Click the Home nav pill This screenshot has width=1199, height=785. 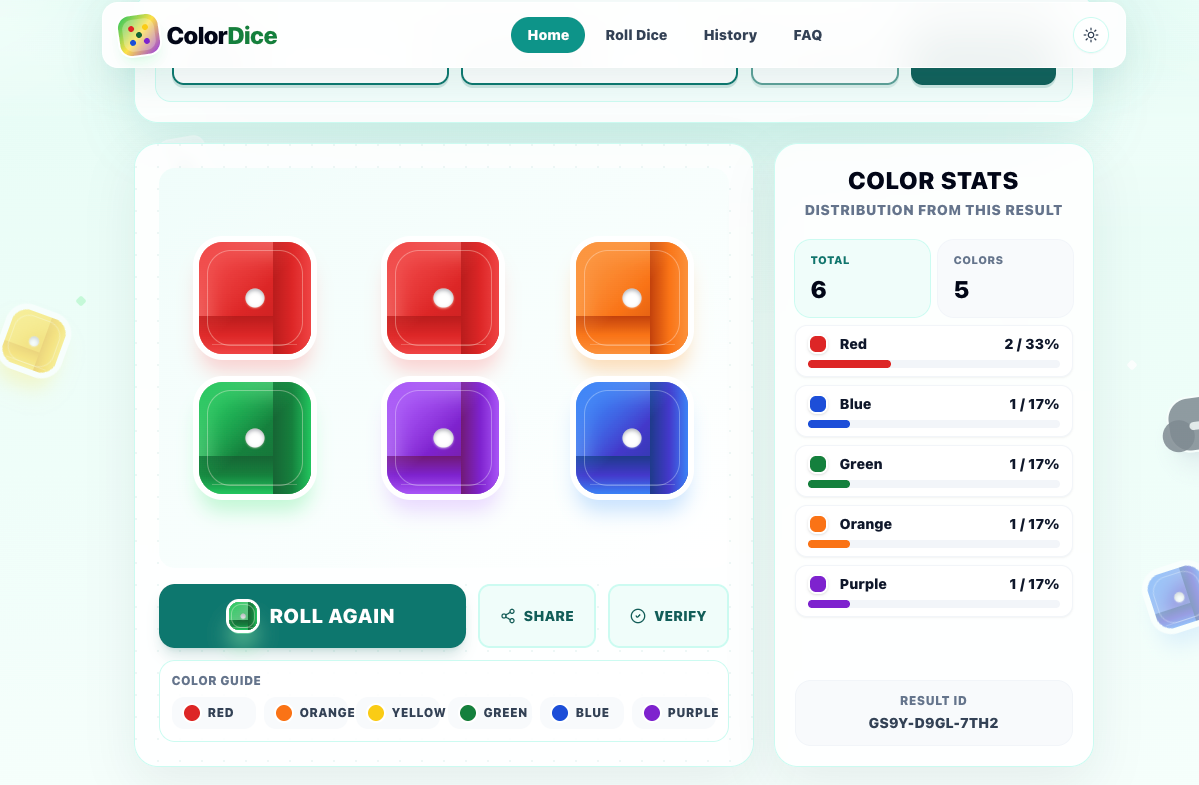click(x=548, y=35)
